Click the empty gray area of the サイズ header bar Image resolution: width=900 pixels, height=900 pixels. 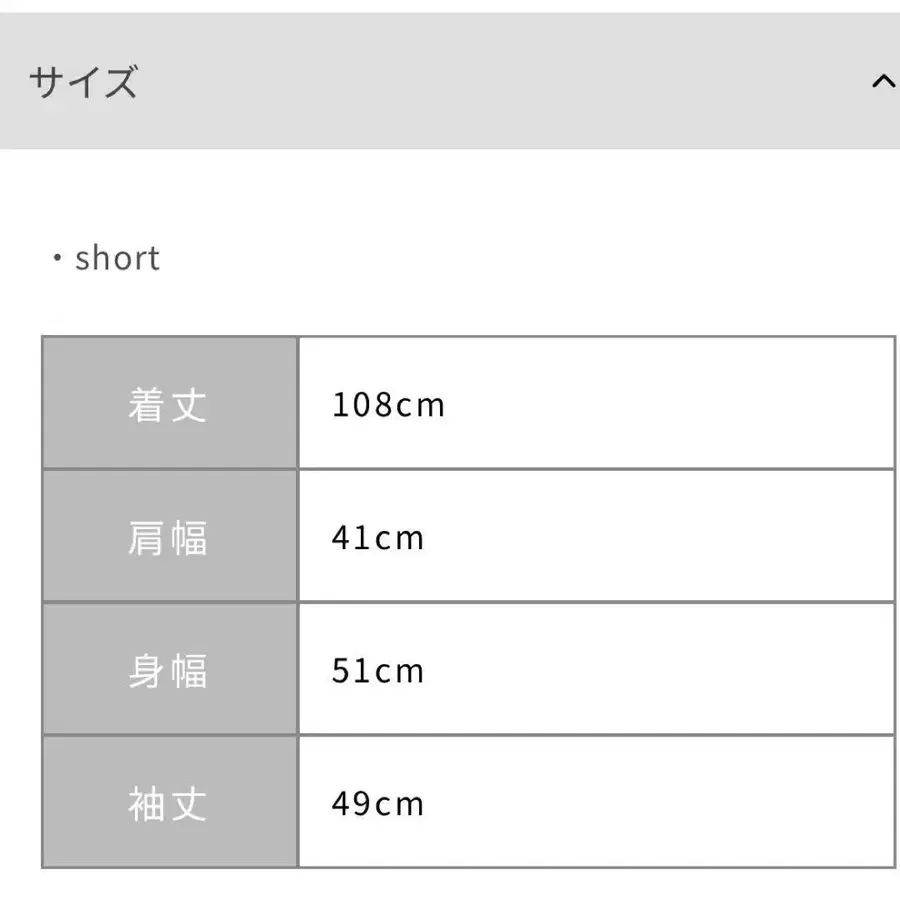pyautogui.click(x=500, y=82)
